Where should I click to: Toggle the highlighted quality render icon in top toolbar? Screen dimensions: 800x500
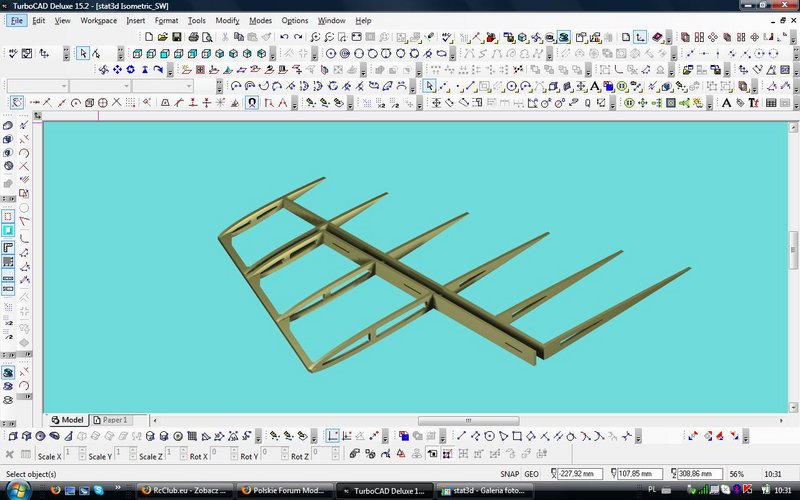(x=563, y=37)
